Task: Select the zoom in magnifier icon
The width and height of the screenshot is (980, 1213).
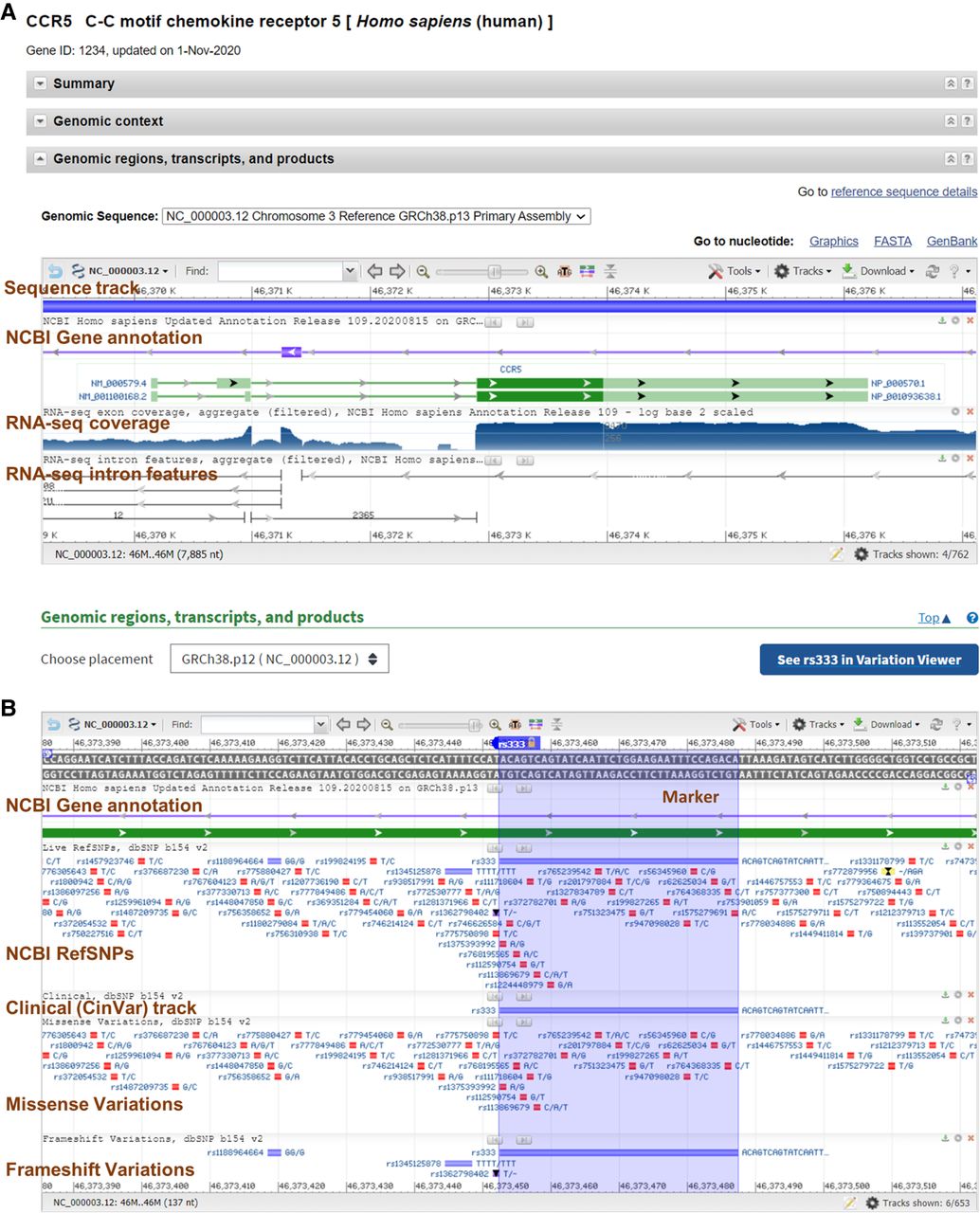Action: [541, 271]
